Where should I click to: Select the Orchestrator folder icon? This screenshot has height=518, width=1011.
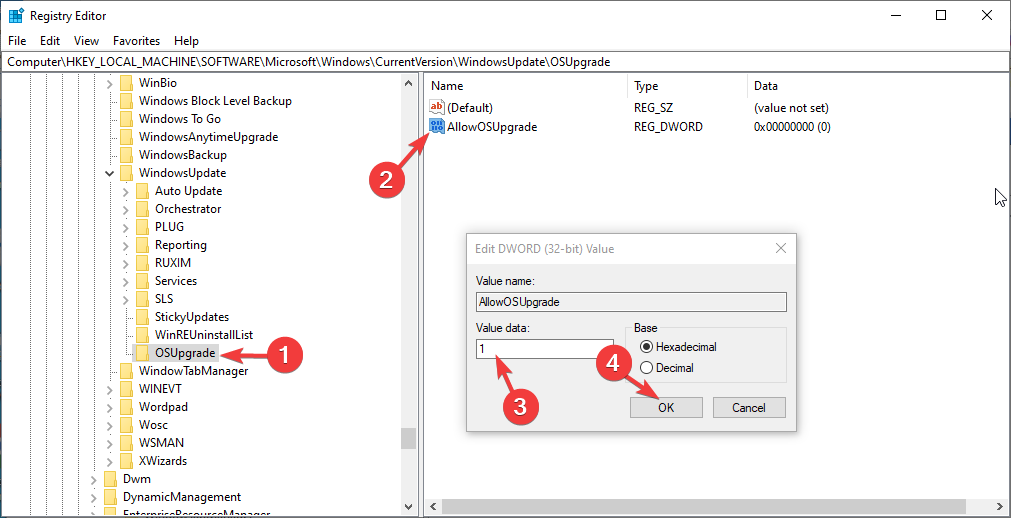[x=143, y=209]
